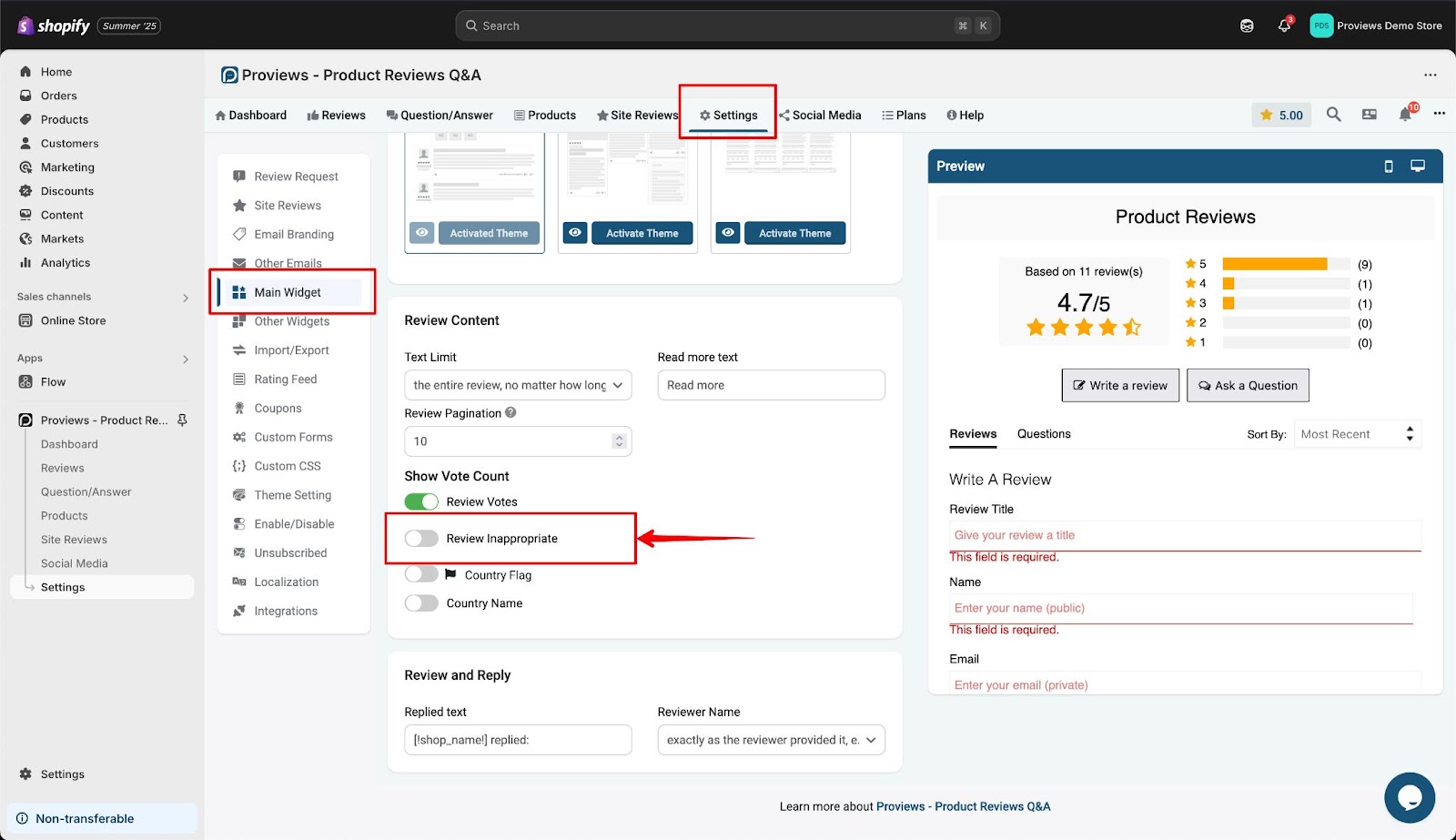
Task: Click the Shopify logo
Action: pos(54,25)
